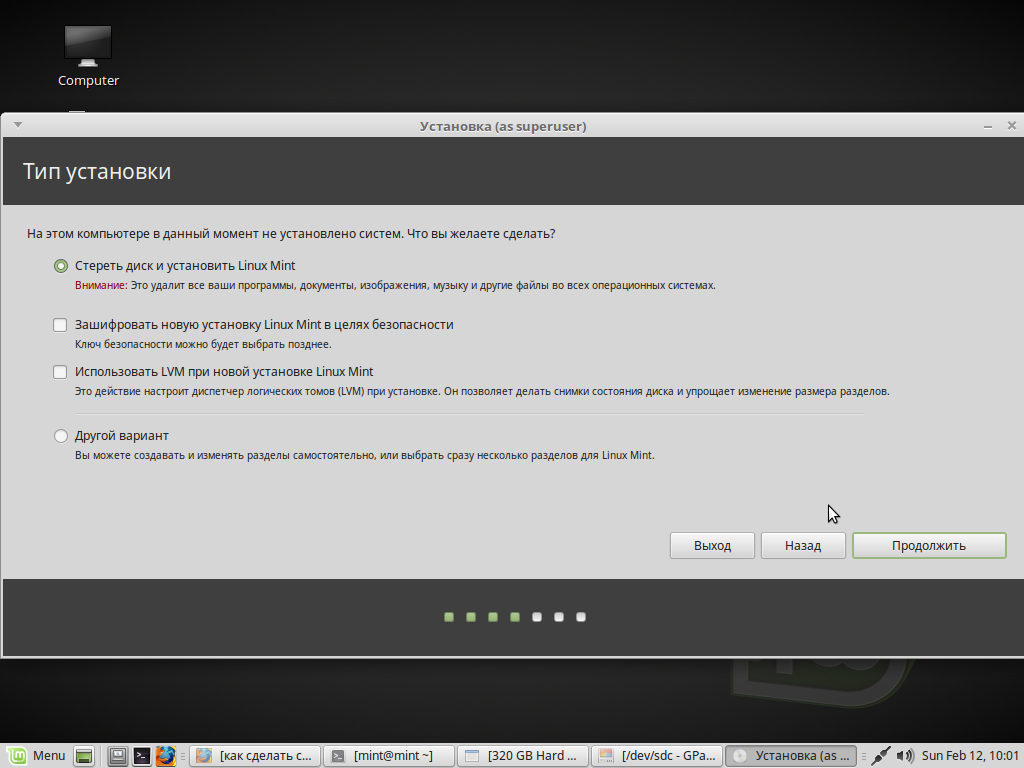Screen dimensions: 1024x768
Task: Click the clock showing Sun Feb 12
Action: [x=969, y=756]
